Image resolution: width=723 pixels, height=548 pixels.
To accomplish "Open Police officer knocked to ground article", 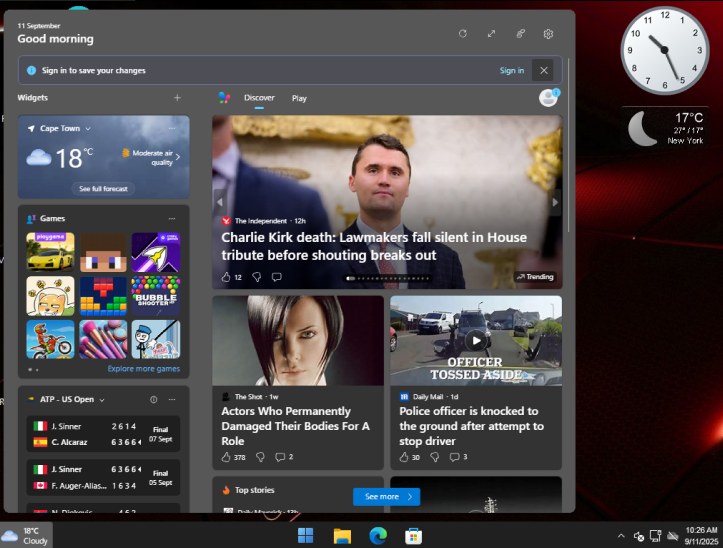I will click(471, 426).
